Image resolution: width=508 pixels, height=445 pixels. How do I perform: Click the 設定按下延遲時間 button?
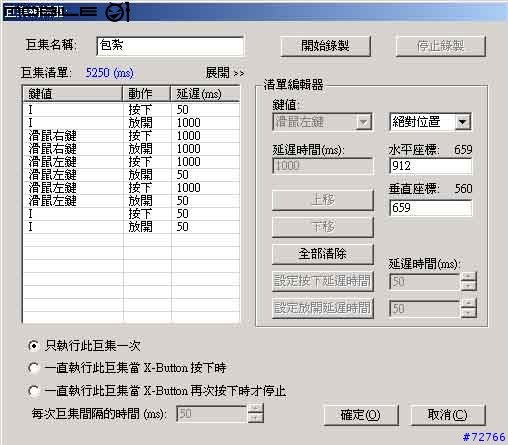323,281
